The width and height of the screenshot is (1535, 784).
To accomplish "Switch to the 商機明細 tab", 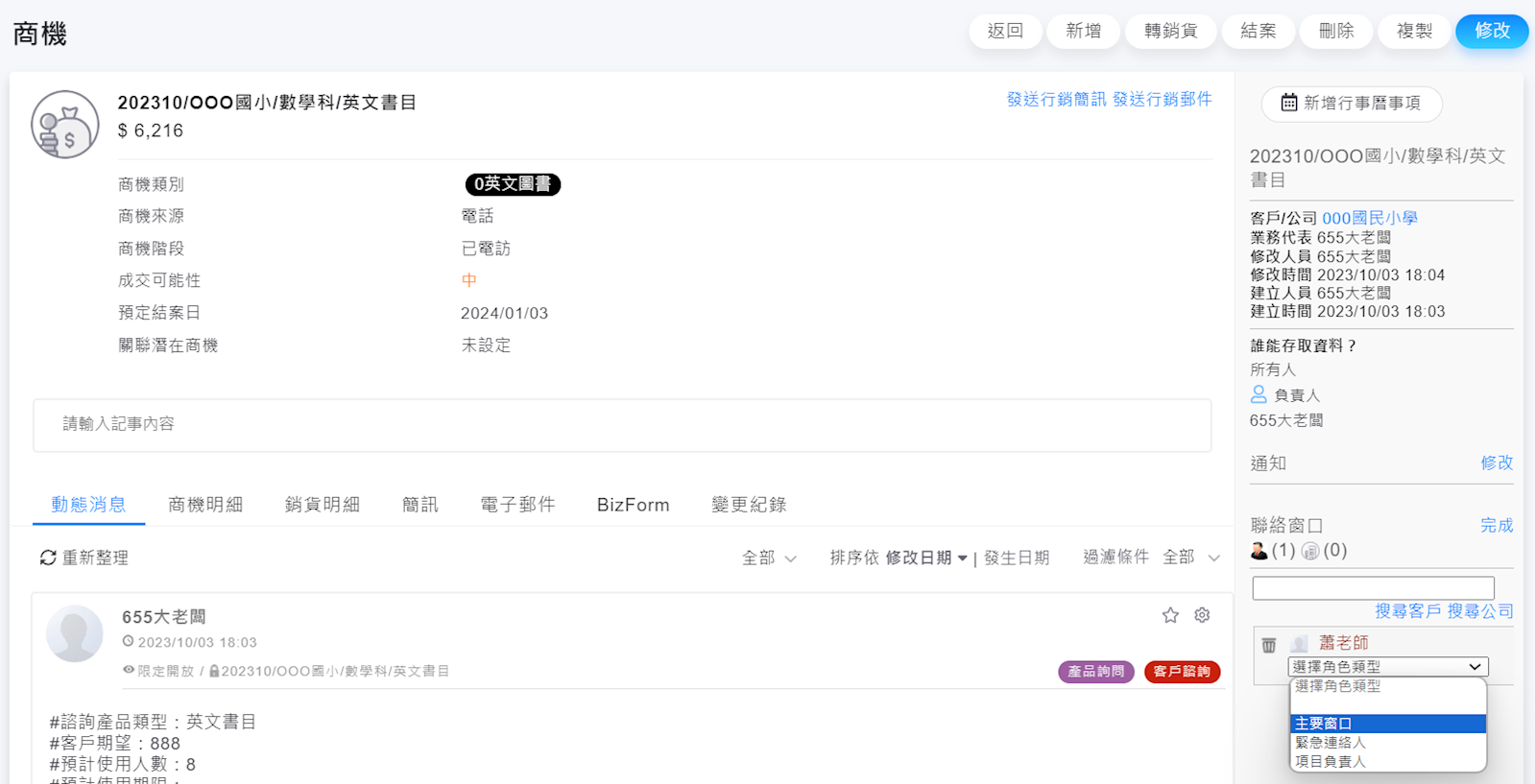I will click(x=205, y=505).
